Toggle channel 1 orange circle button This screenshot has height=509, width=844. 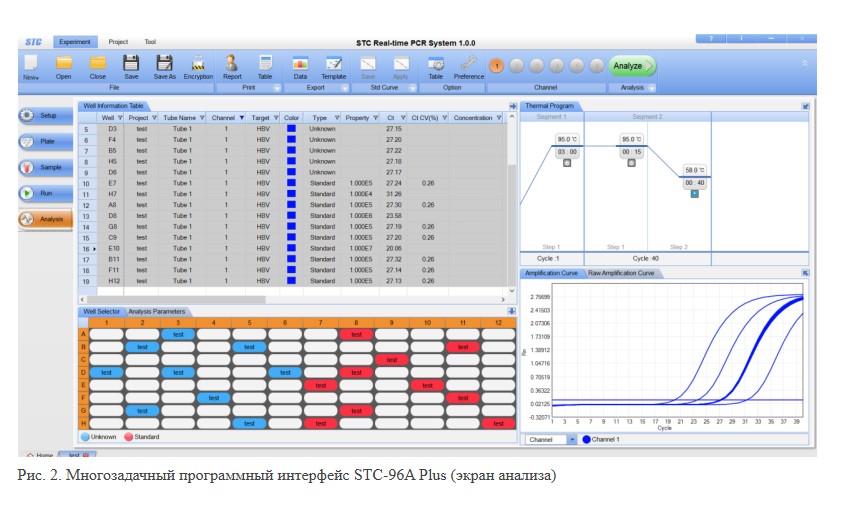click(x=497, y=66)
